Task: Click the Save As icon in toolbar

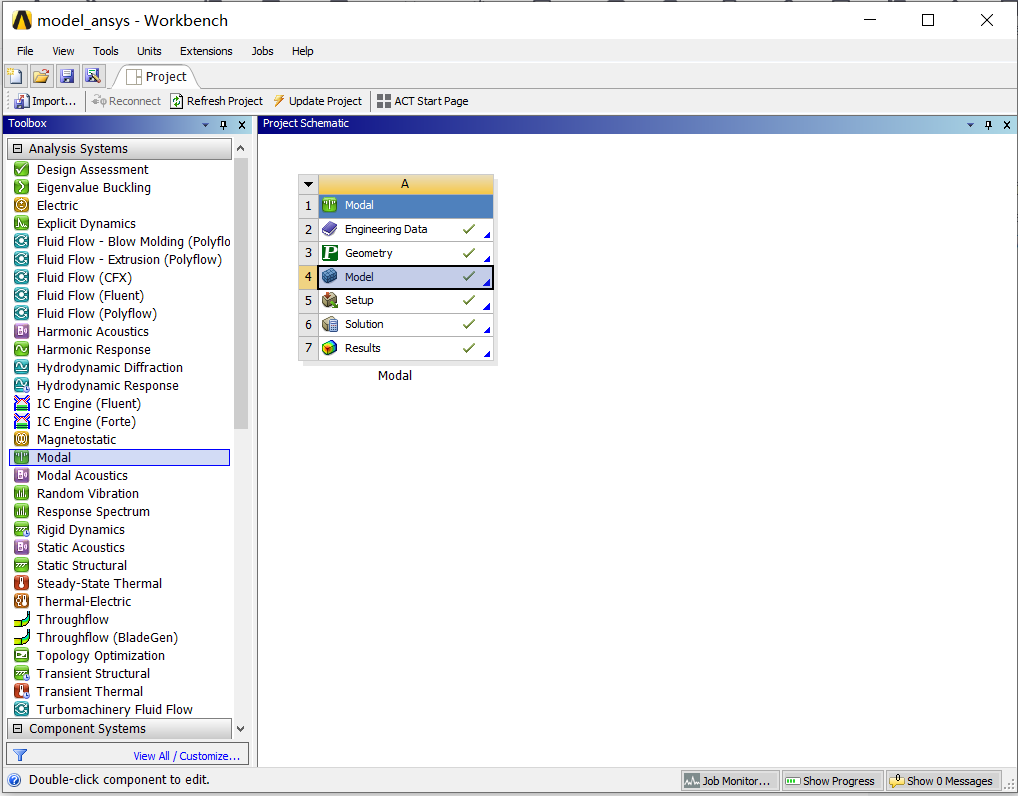Action: tap(93, 76)
